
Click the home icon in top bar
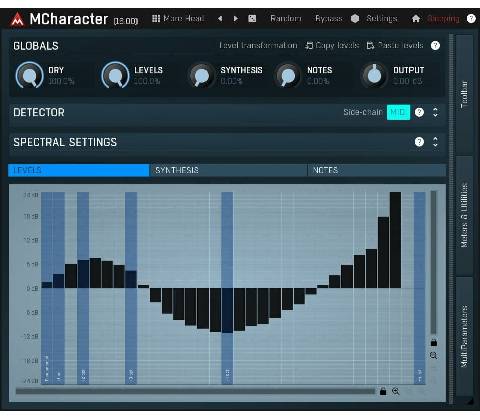pyautogui.click(x=416, y=18)
